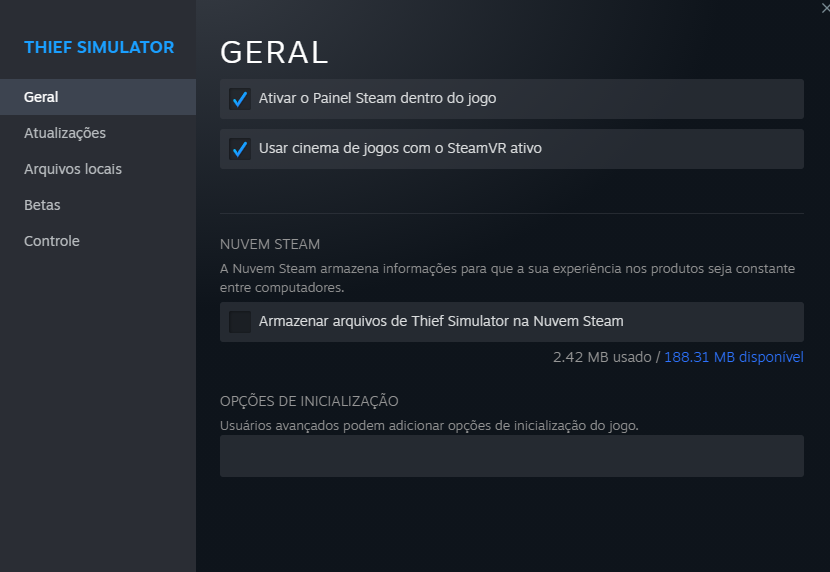Go to the Controle settings tab
The height and width of the screenshot is (572, 830).
pos(52,241)
